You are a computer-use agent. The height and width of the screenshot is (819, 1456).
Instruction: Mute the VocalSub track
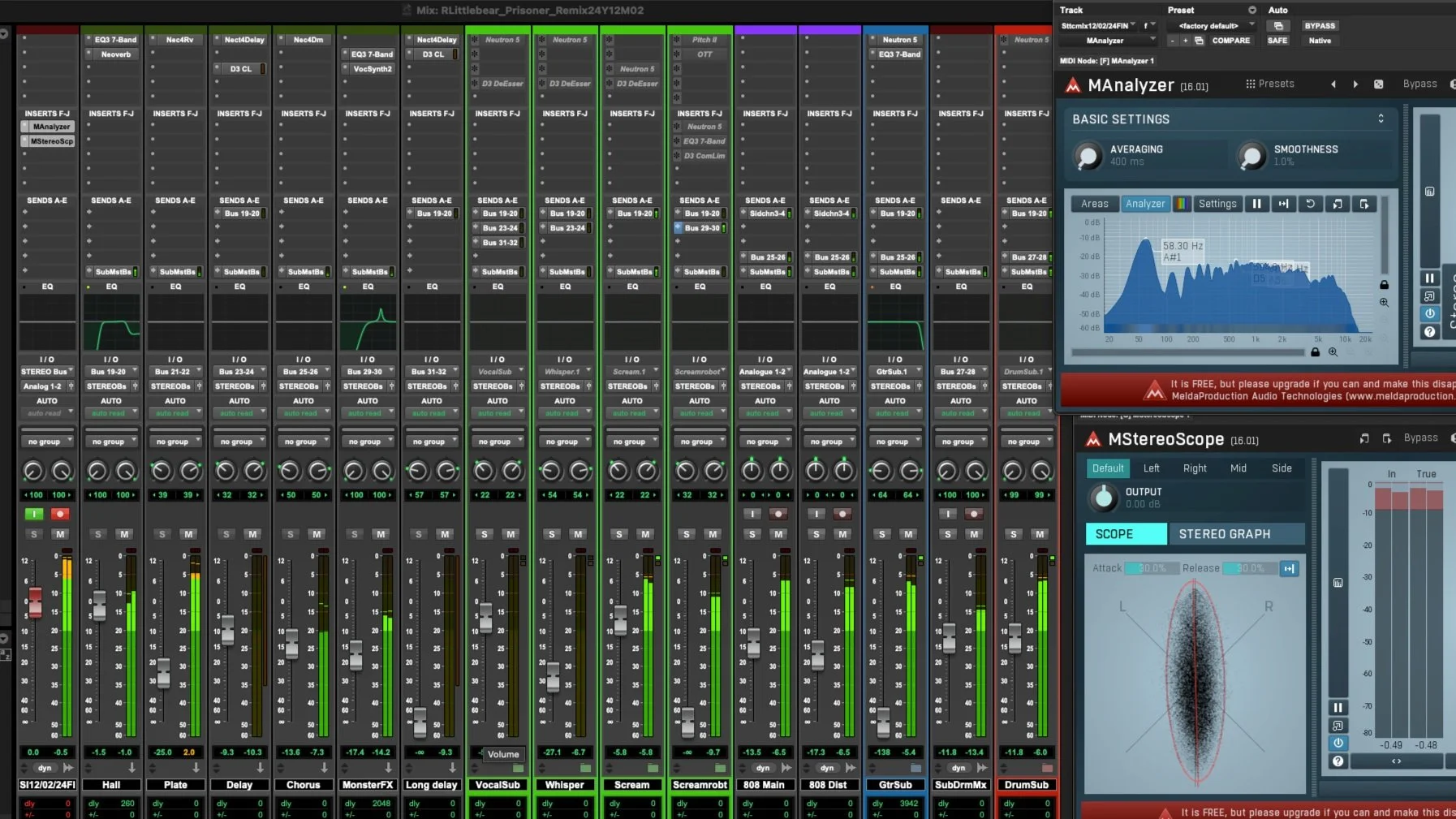[x=510, y=534]
